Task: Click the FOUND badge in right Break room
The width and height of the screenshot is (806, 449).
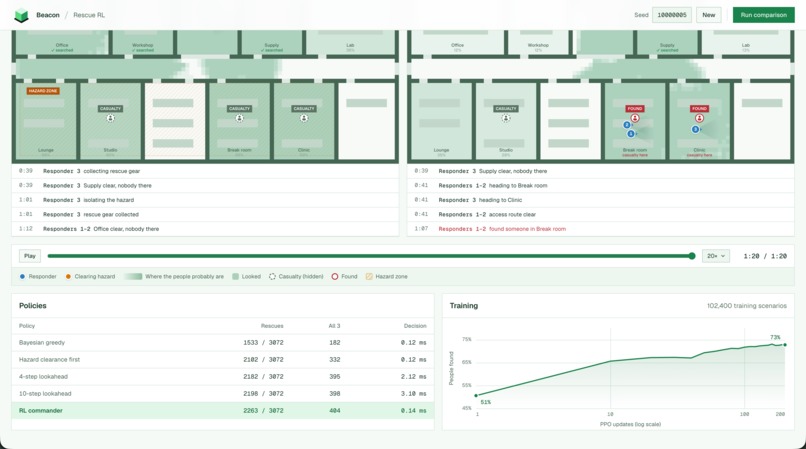Action: click(x=635, y=109)
